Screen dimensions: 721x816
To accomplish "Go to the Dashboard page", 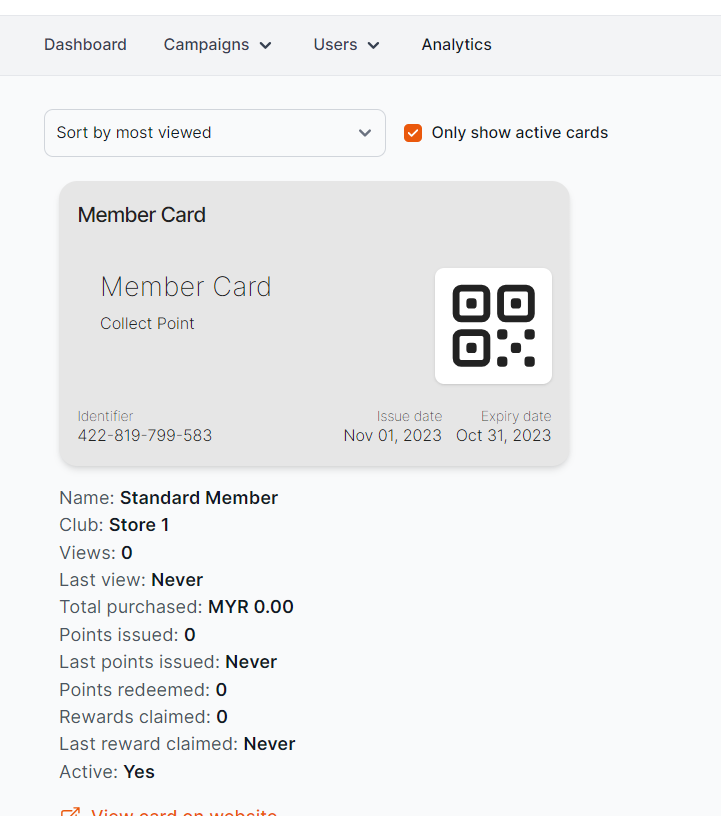I will tap(85, 45).
